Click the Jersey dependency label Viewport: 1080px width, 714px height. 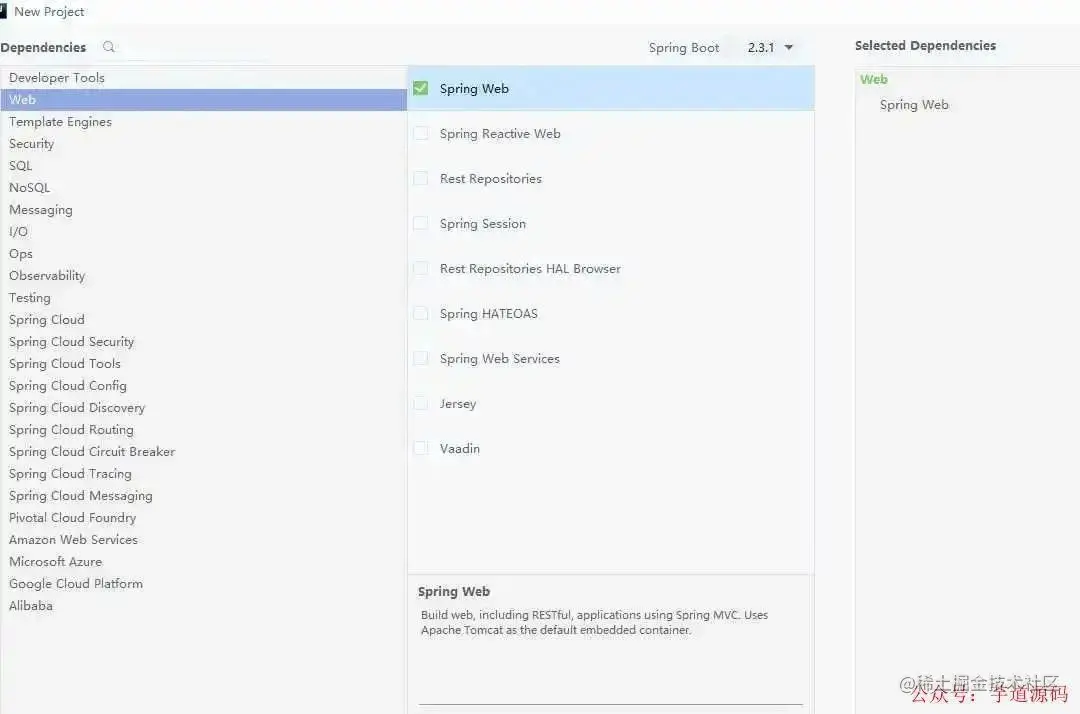click(x=458, y=403)
